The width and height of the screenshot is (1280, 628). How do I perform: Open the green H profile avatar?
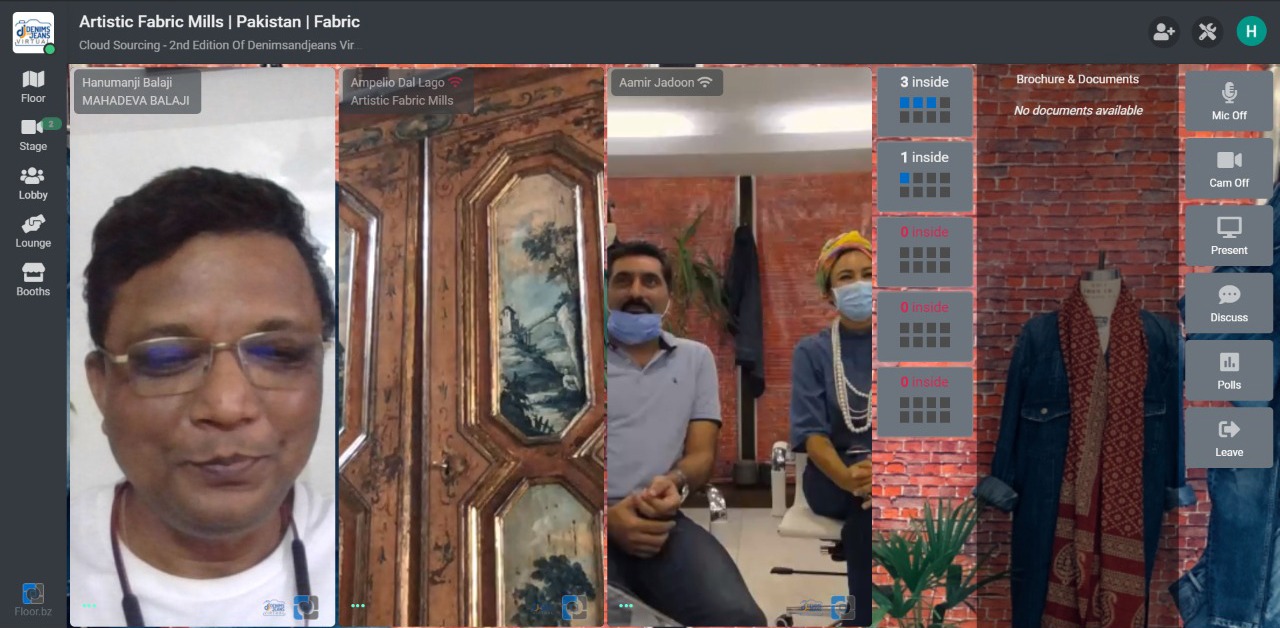[x=1251, y=31]
